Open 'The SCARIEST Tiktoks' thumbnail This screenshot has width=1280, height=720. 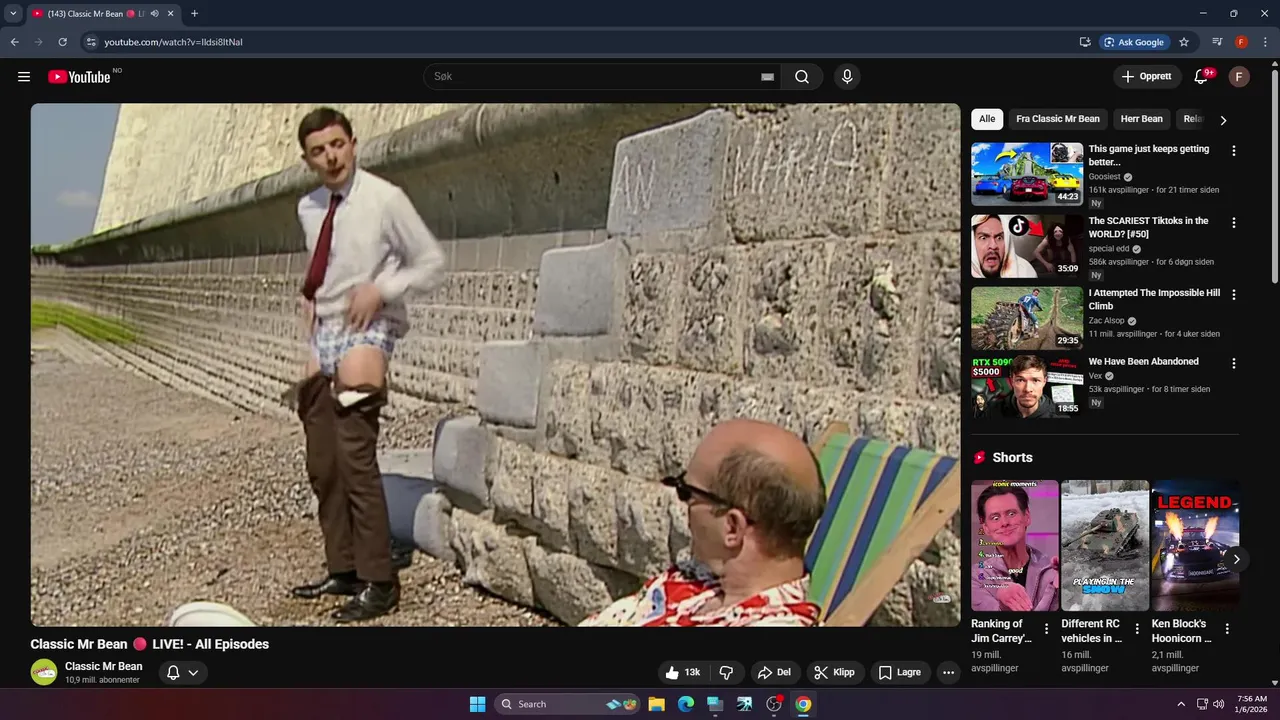pos(1027,246)
